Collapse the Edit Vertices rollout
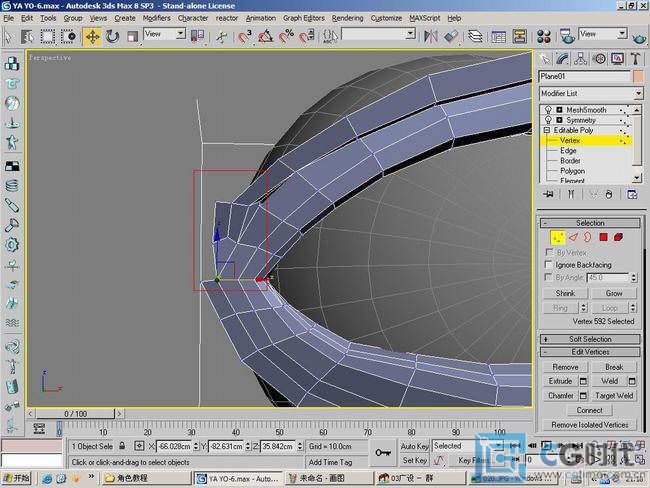Viewport: 650px width, 488px height. tap(590, 352)
